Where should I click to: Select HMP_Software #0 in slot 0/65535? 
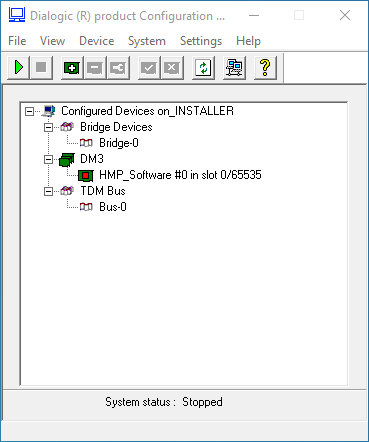[180, 175]
